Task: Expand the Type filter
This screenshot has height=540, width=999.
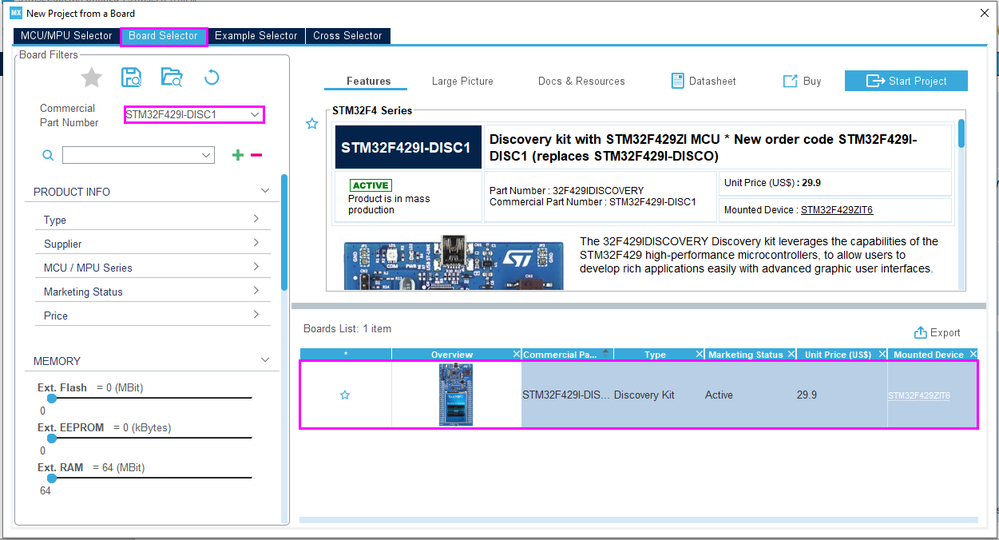Action: [x=256, y=218]
